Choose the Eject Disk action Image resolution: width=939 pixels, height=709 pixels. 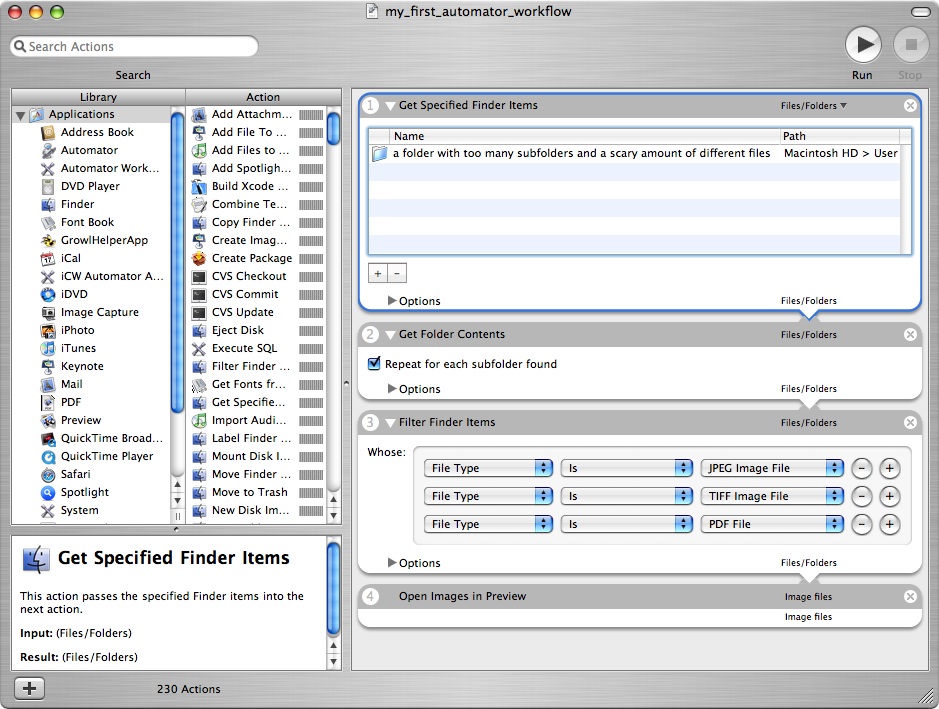pyautogui.click(x=238, y=329)
